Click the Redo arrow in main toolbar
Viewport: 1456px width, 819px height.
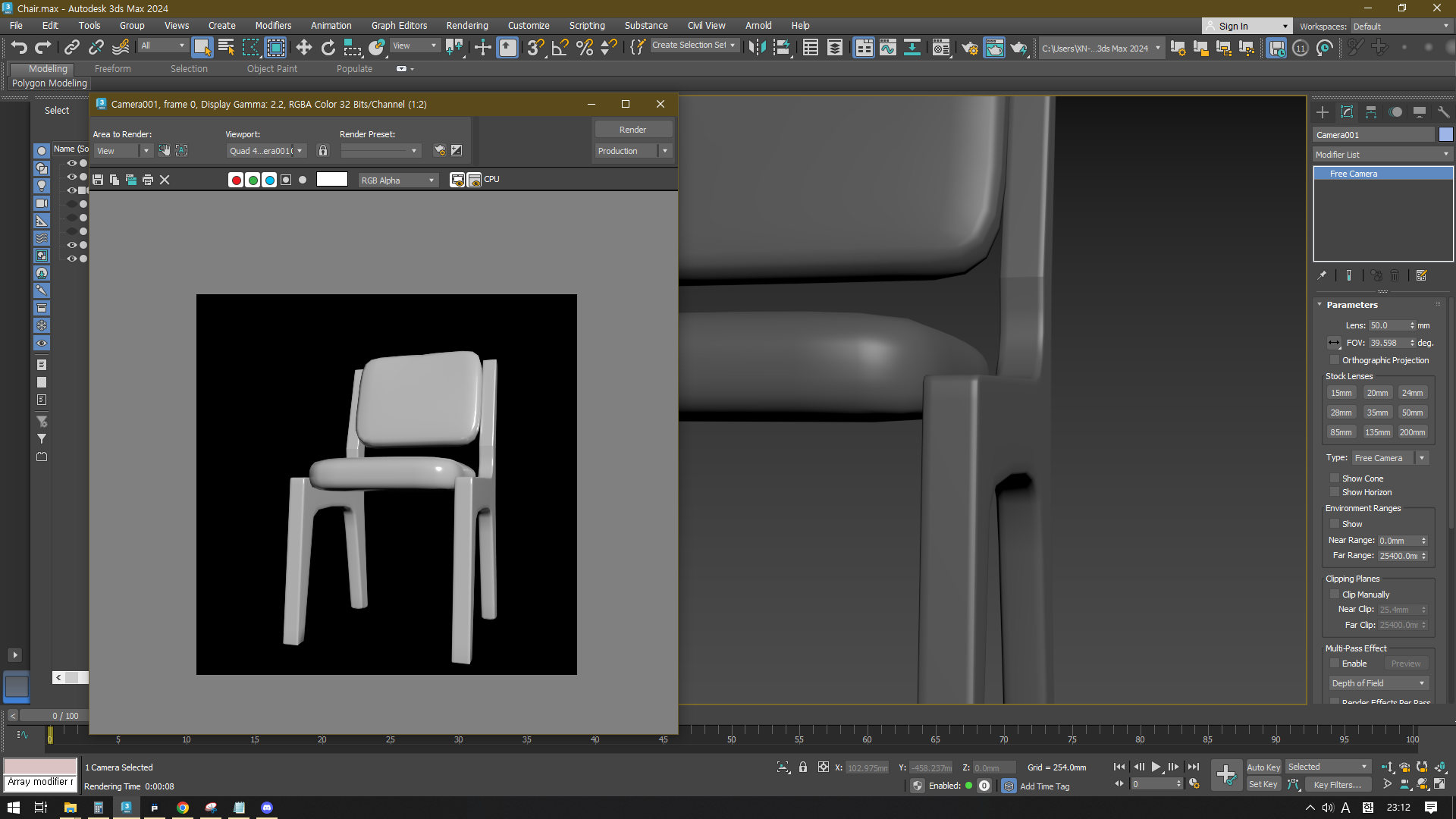click(43, 48)
